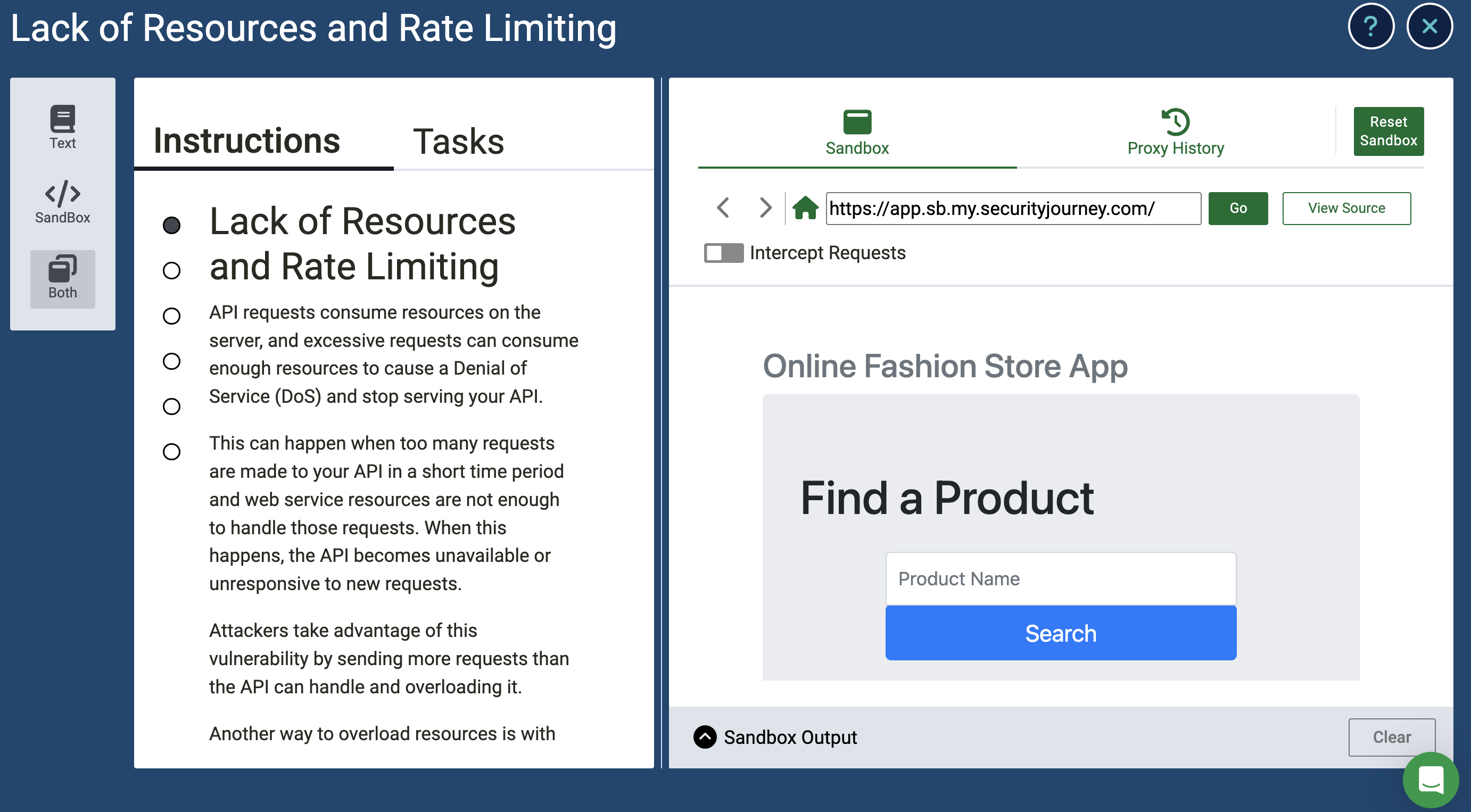Open the Instructions tab

247,141
